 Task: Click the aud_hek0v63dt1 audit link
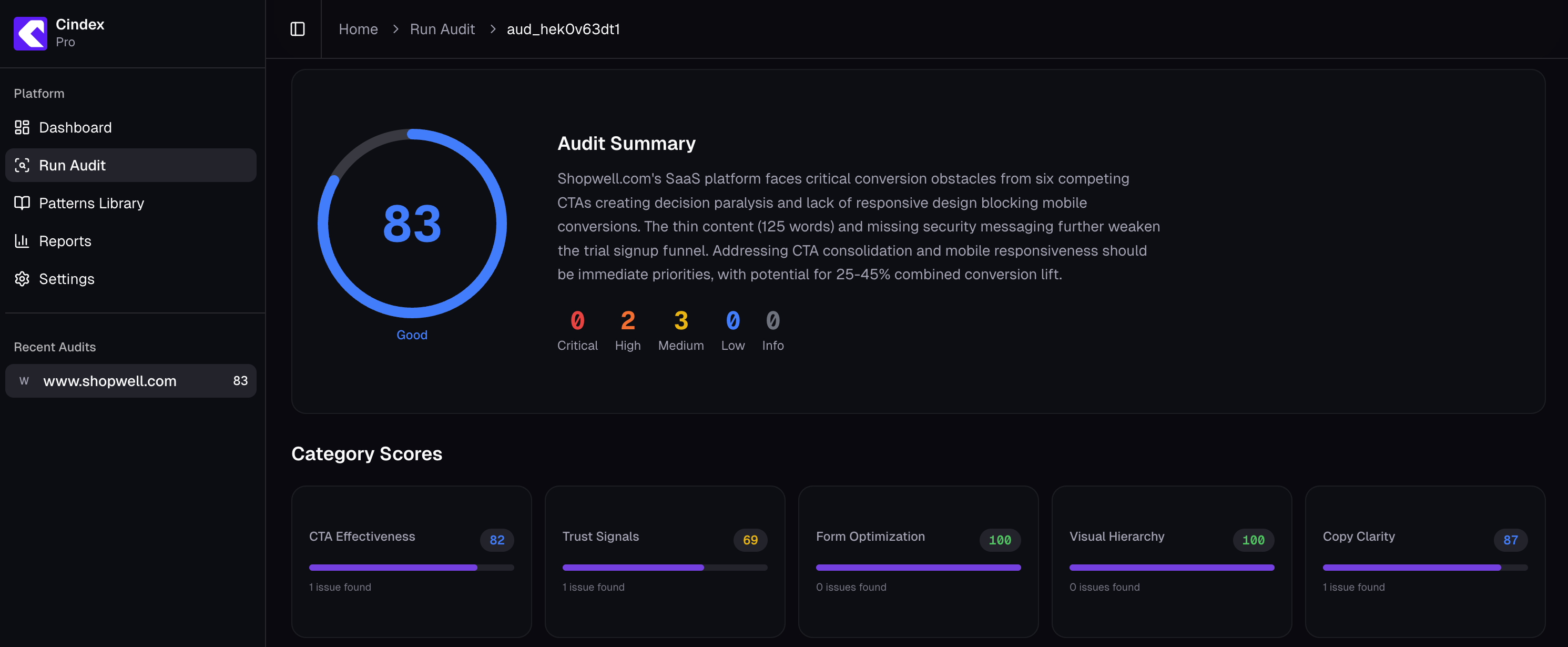[563, 28]
